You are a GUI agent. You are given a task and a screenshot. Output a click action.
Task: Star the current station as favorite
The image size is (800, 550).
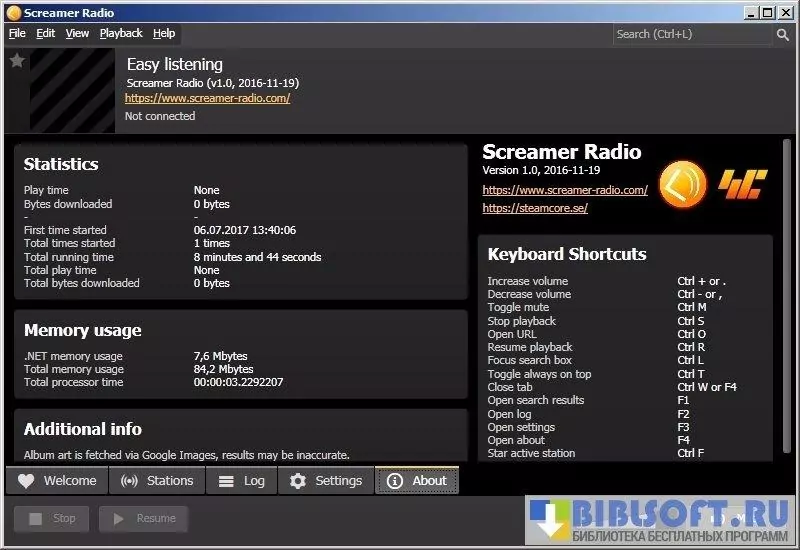(16, 61)
